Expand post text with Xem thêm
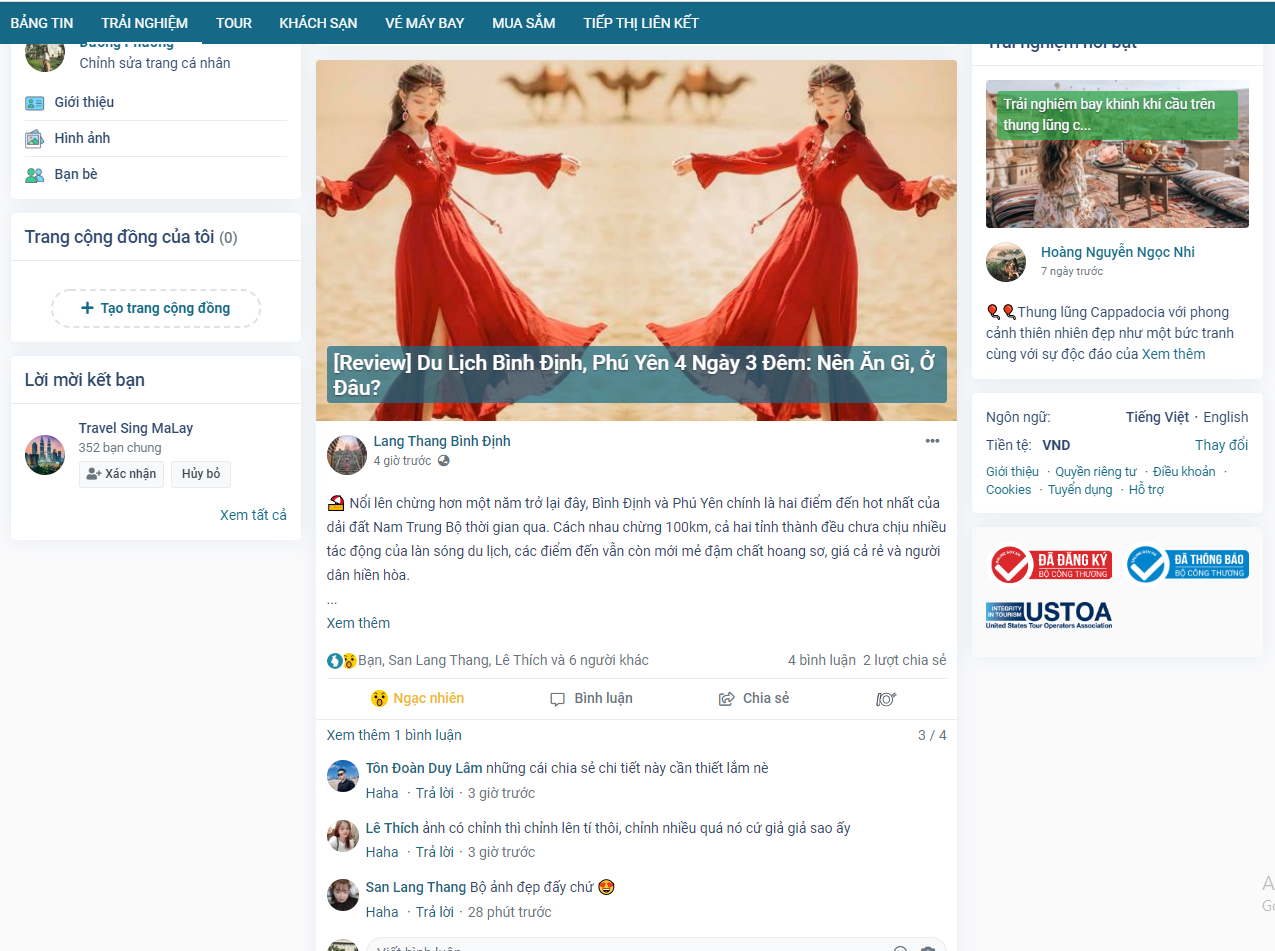Viewport: 1275px width, 951px height. (358, 623)
